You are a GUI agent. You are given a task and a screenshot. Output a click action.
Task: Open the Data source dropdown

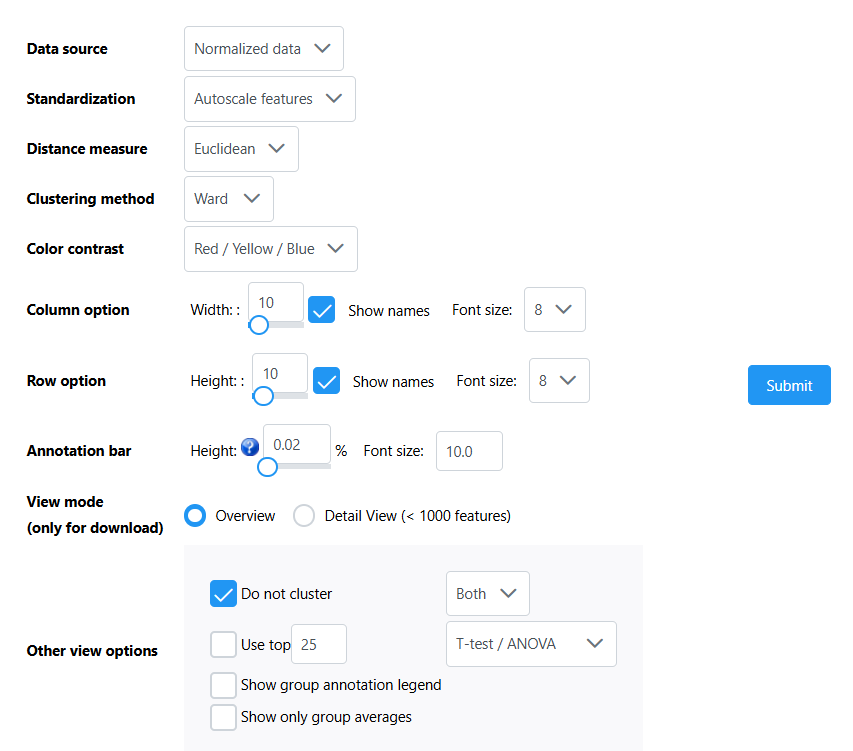[x=263, y=49]
